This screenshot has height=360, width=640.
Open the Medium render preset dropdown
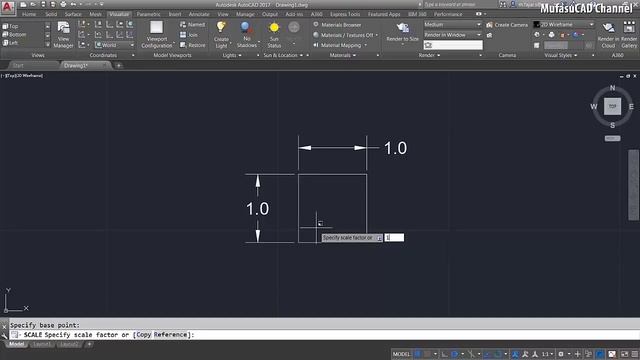point(453,24)
